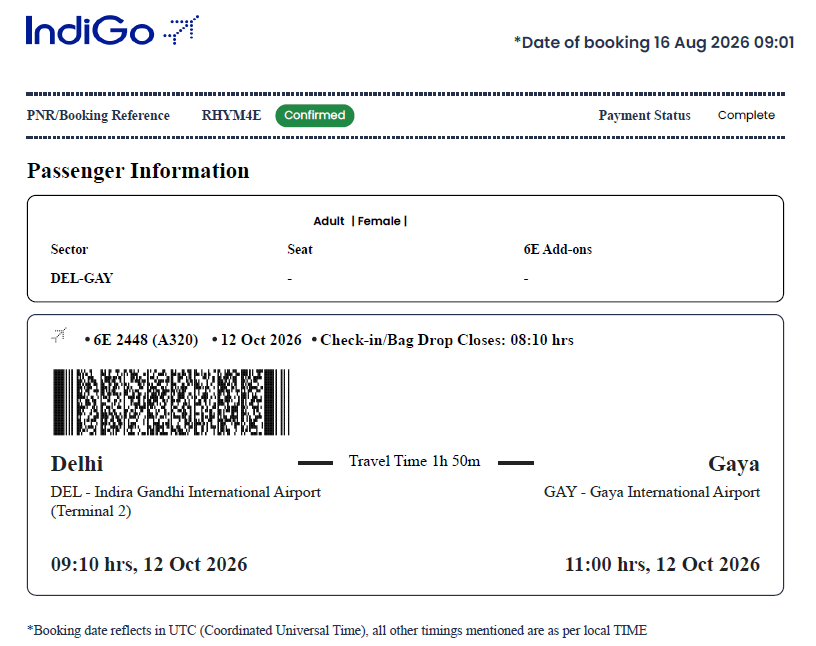Image resolution: width=816 pixels, height=646 pixels.
Task: Click the DEL-GAY sector value
Action: (x=82, y=278)
